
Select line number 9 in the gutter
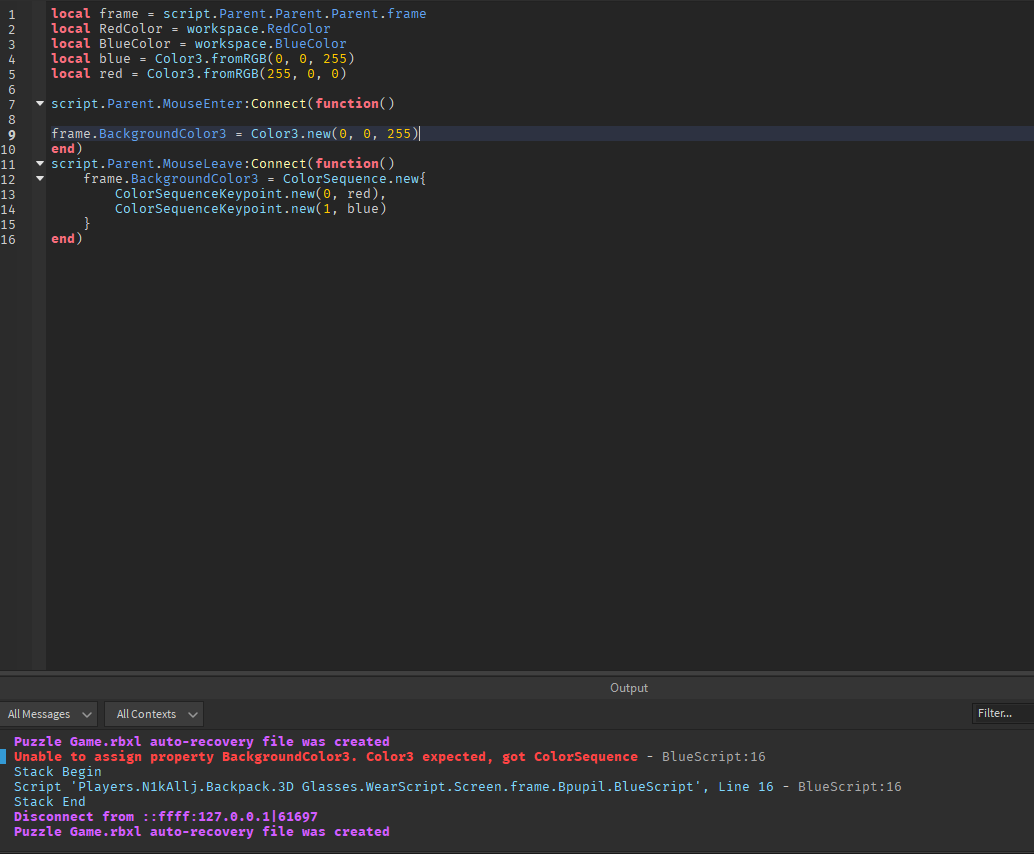point(10,133)
